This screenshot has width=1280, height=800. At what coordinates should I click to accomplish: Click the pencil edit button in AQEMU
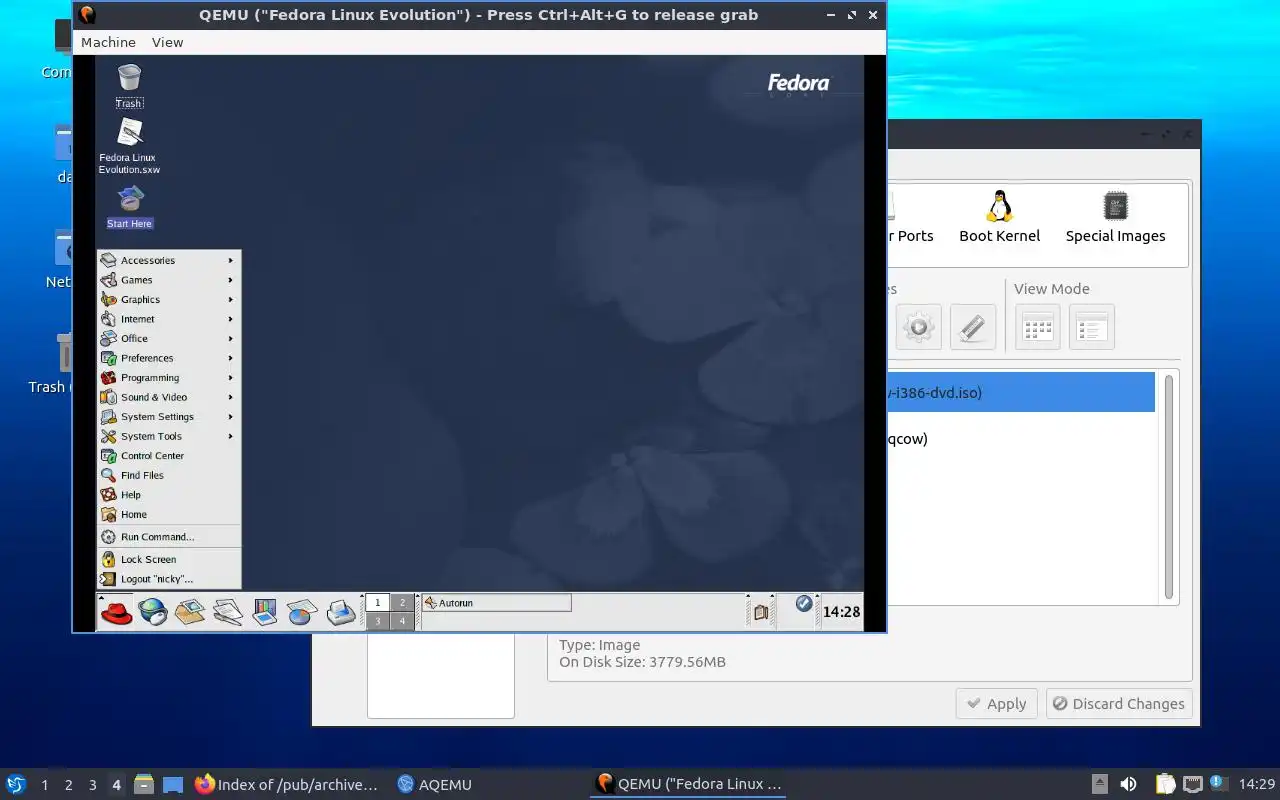972,327
